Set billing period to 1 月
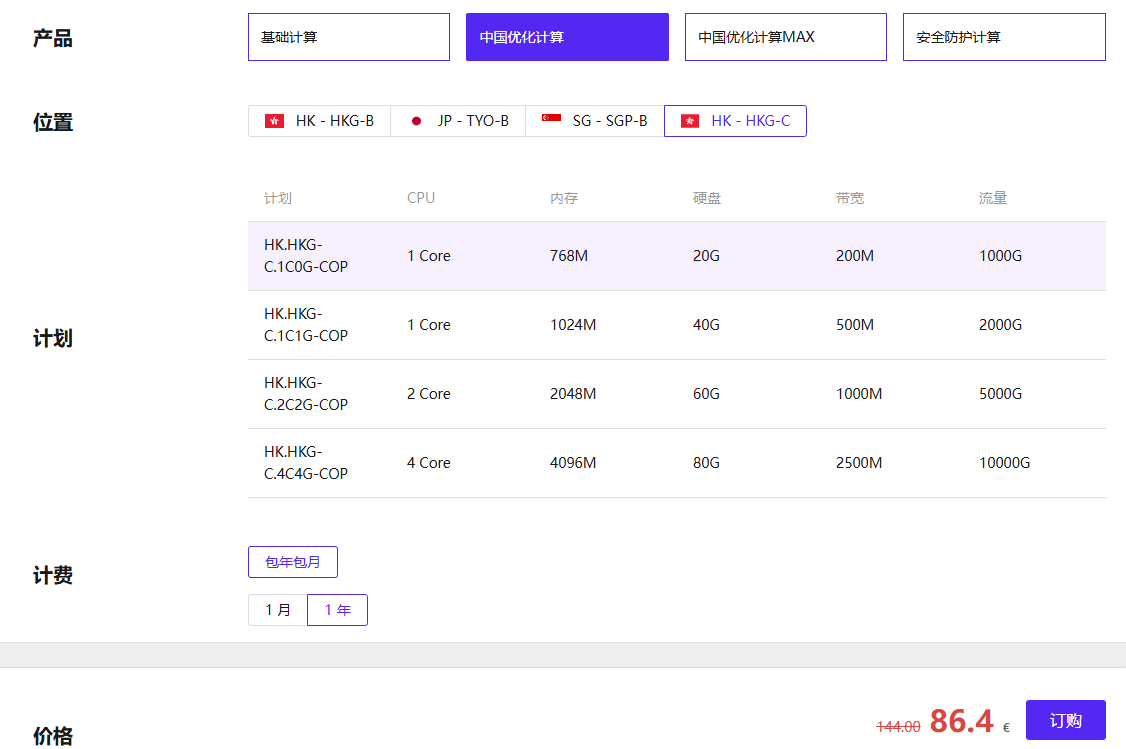The height and width of the screenshot is (749, 1126). (278, 610)
